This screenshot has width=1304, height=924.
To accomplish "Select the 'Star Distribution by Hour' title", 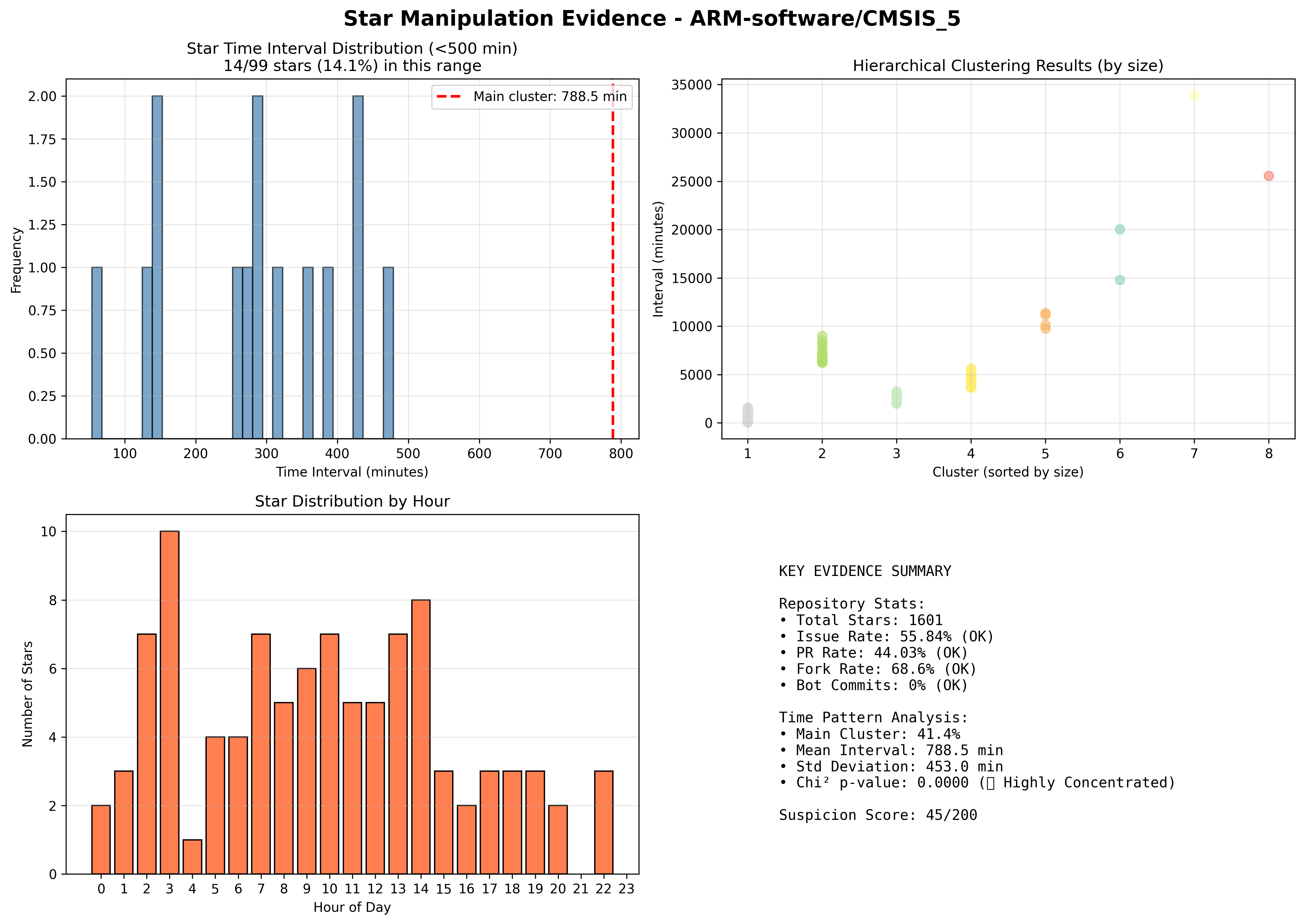I will pyautogui.click(x=352, y=501).
